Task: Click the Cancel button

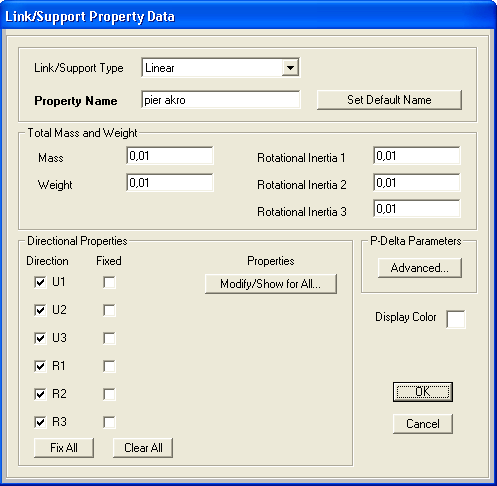Action: click(x=423, y=424)
